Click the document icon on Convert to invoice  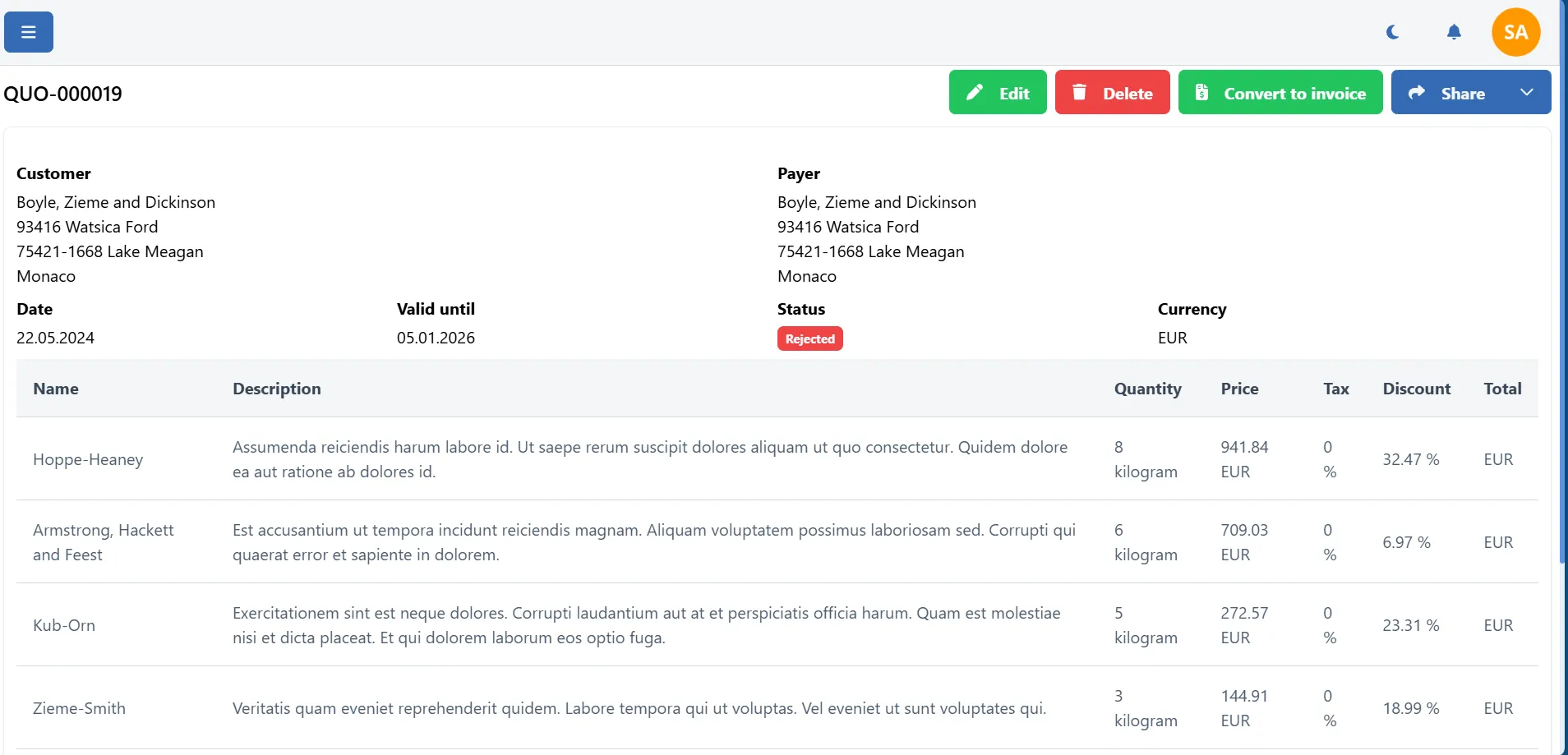point(1201,93)
